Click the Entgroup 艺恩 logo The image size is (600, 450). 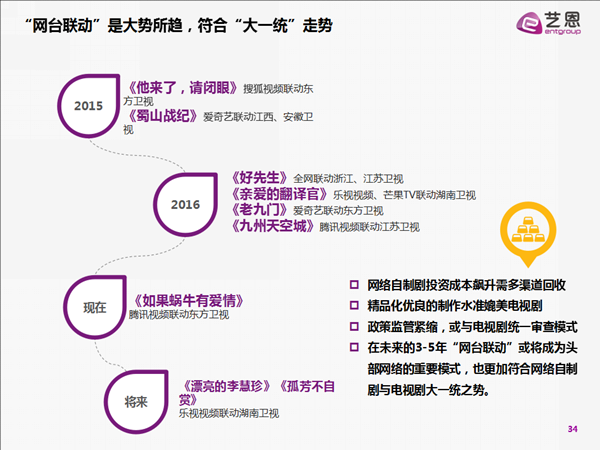pos(548,23)
